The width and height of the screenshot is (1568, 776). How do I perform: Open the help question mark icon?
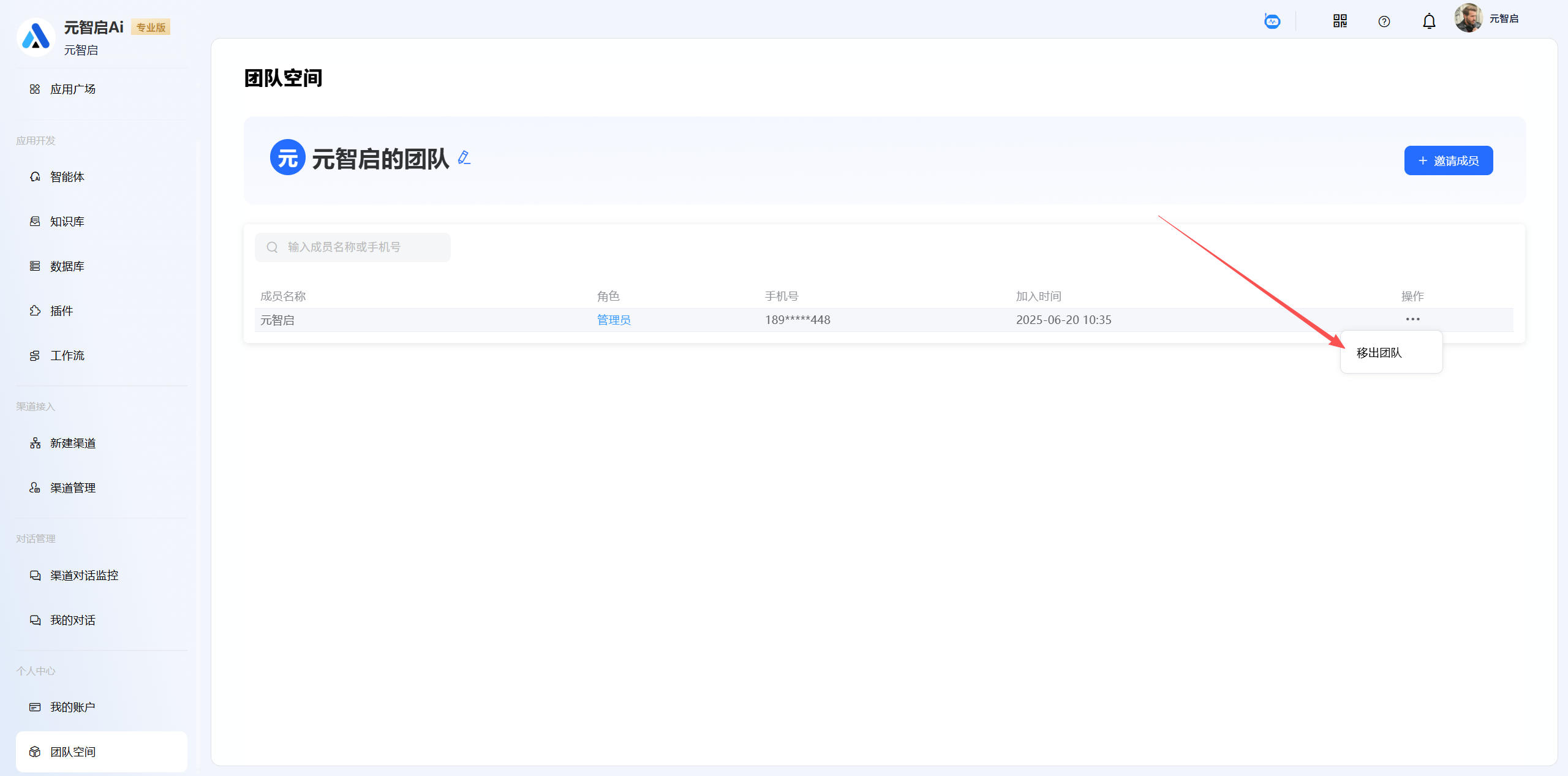1384,21
